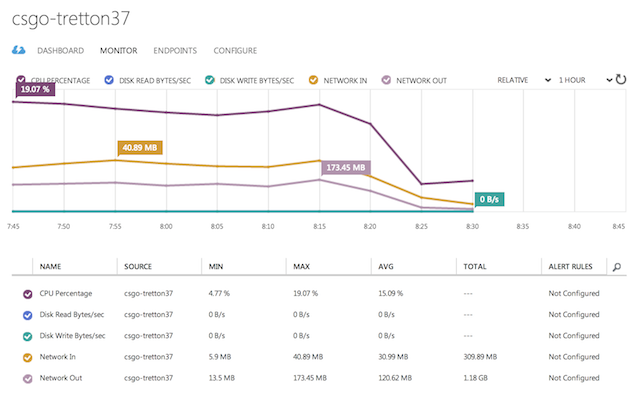Click the 8:15 time axis label
640x406 pixels.
tap(319, 226)
